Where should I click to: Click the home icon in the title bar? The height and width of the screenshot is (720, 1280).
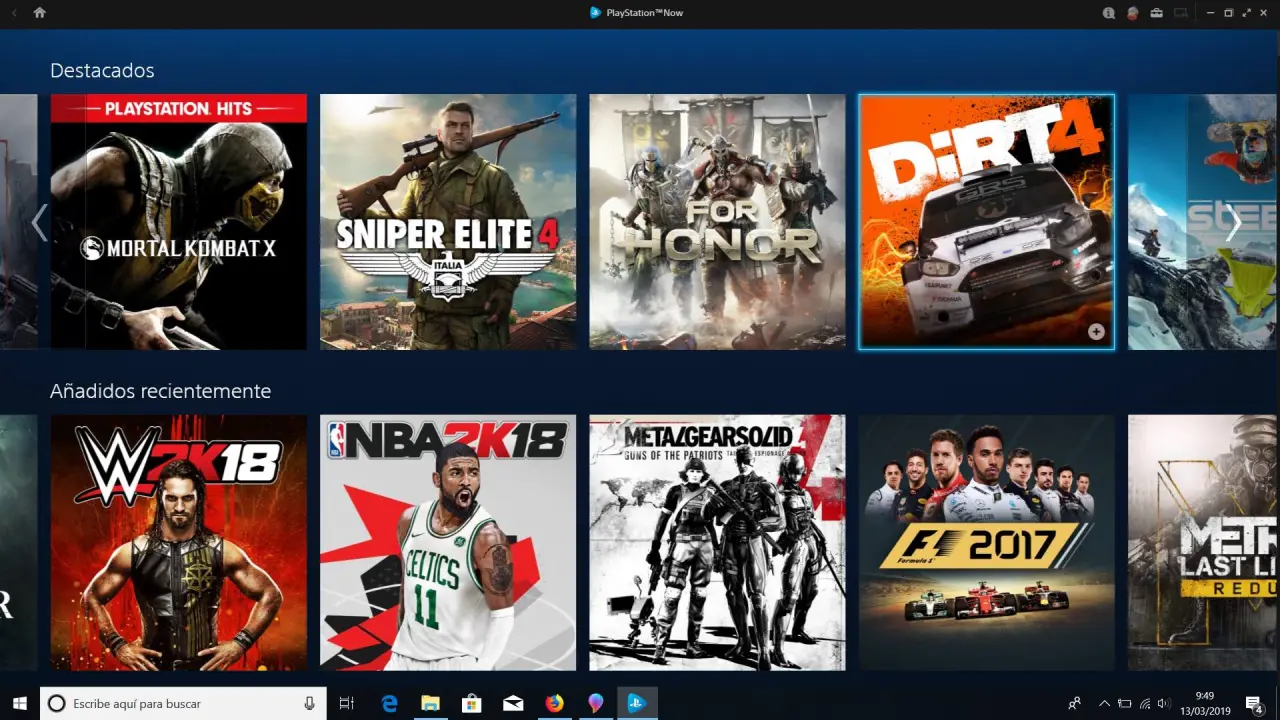(39, 13)
